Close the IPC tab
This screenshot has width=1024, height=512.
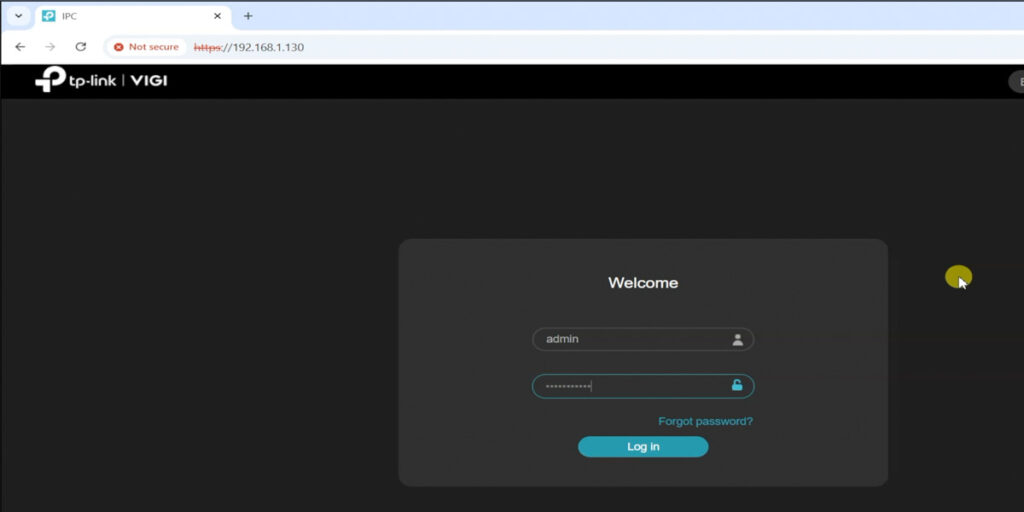pos(218,16)
